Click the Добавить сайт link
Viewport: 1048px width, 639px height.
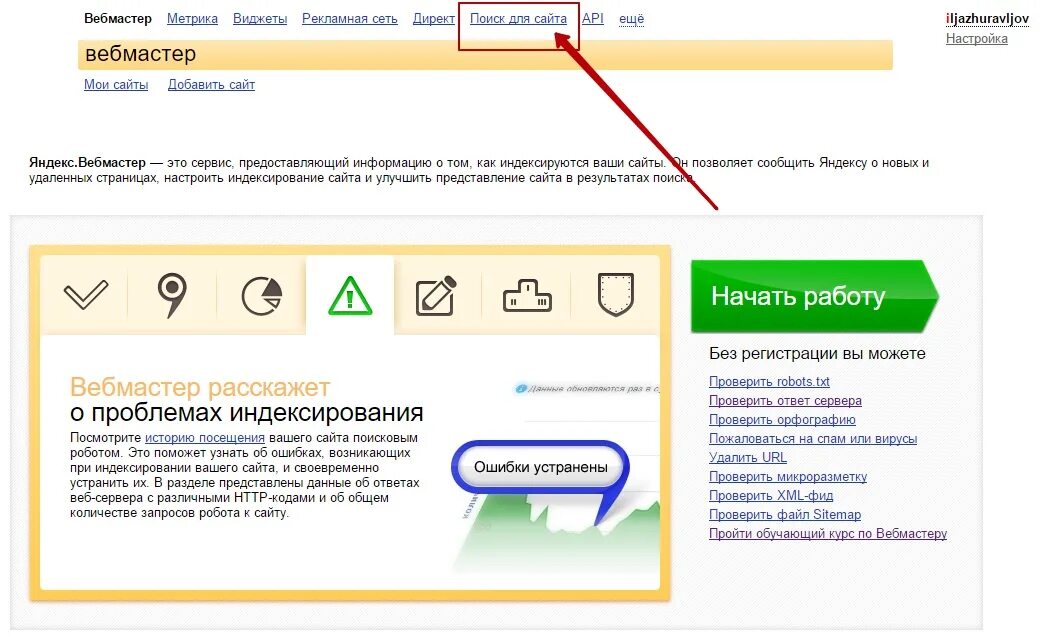click(x=211, y=85)
